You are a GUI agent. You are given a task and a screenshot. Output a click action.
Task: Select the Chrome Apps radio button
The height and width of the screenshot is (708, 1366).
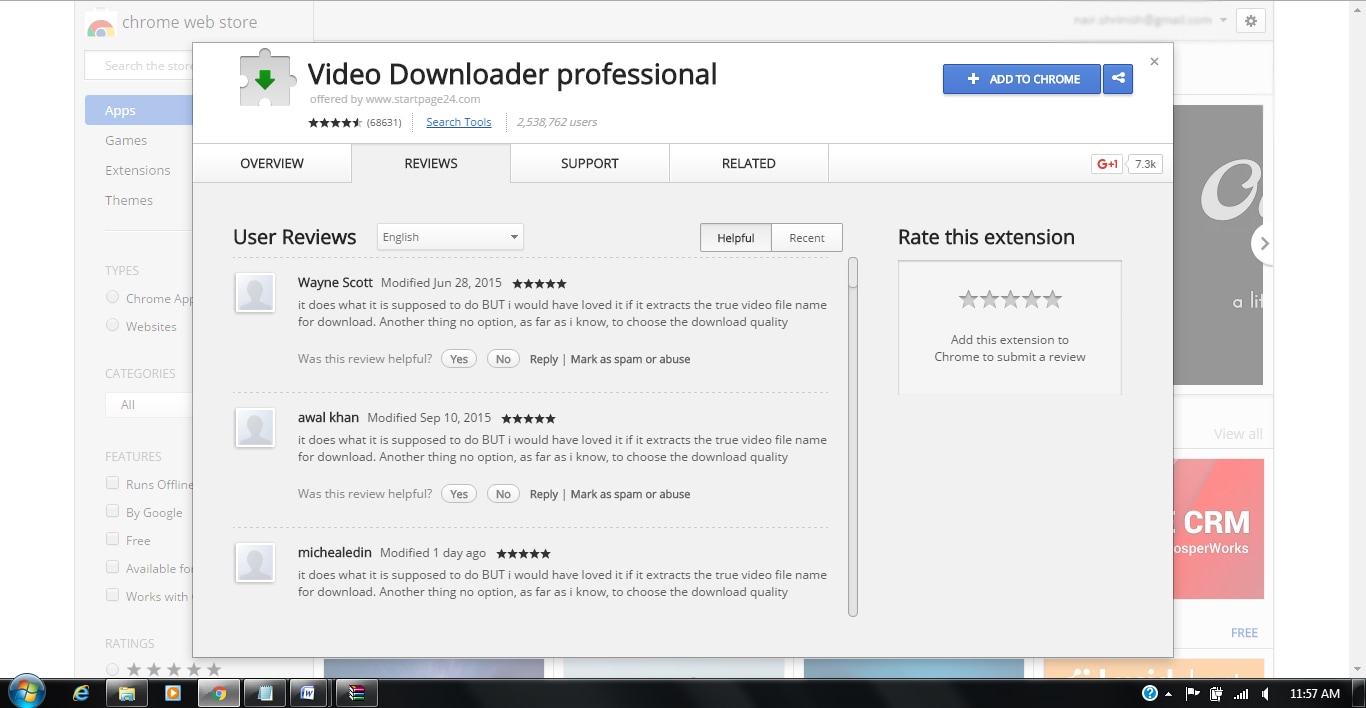tap(112, 297)
